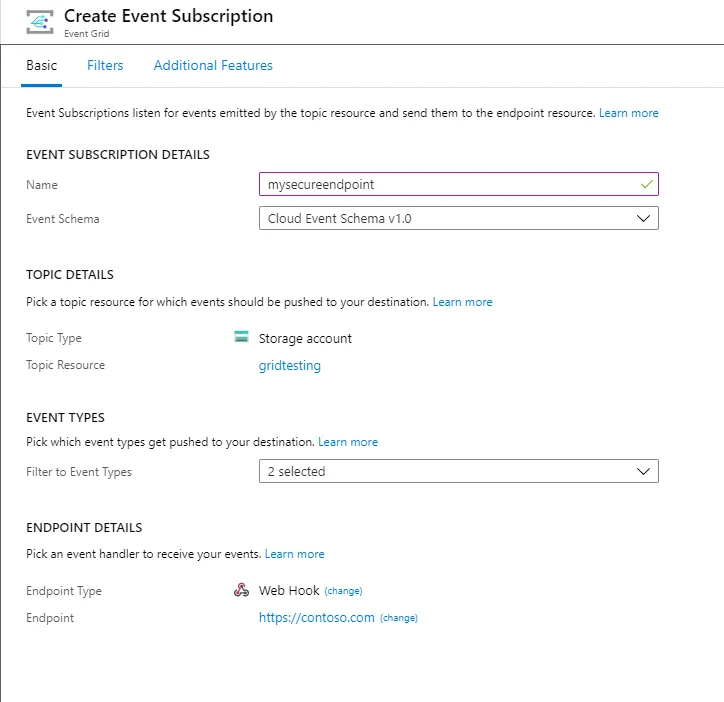Click change link next to contoso endpoint
Image resolution: width=724 pixels, height=702 pixels.
tap(398, 618)
